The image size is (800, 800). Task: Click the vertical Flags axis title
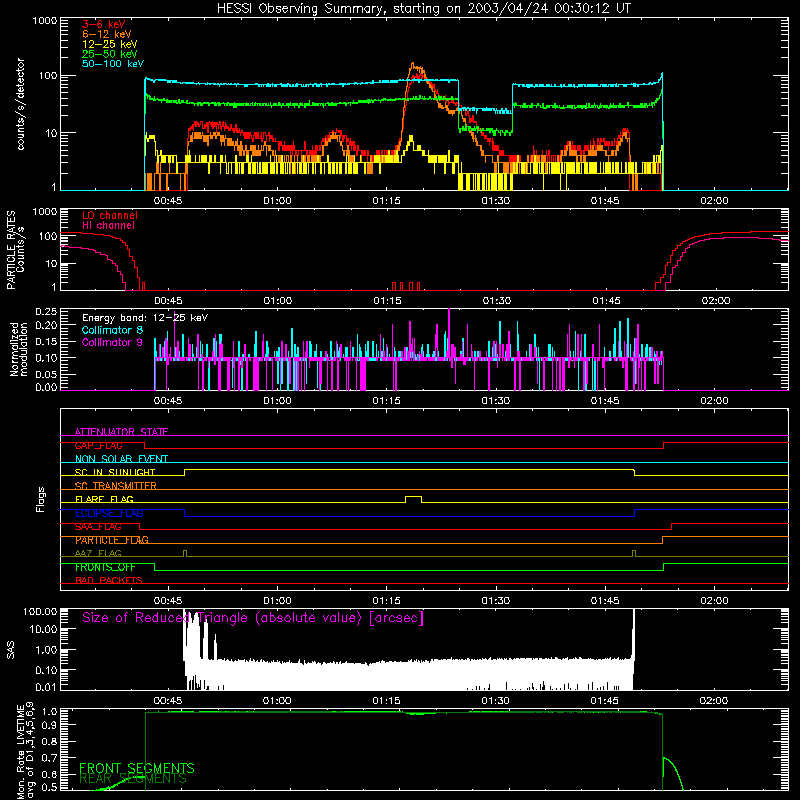coord(40,499)
